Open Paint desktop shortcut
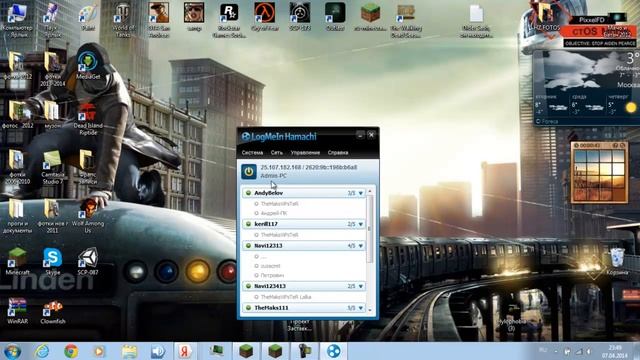This screenshot has width=640, height=360. click(88, 17)
